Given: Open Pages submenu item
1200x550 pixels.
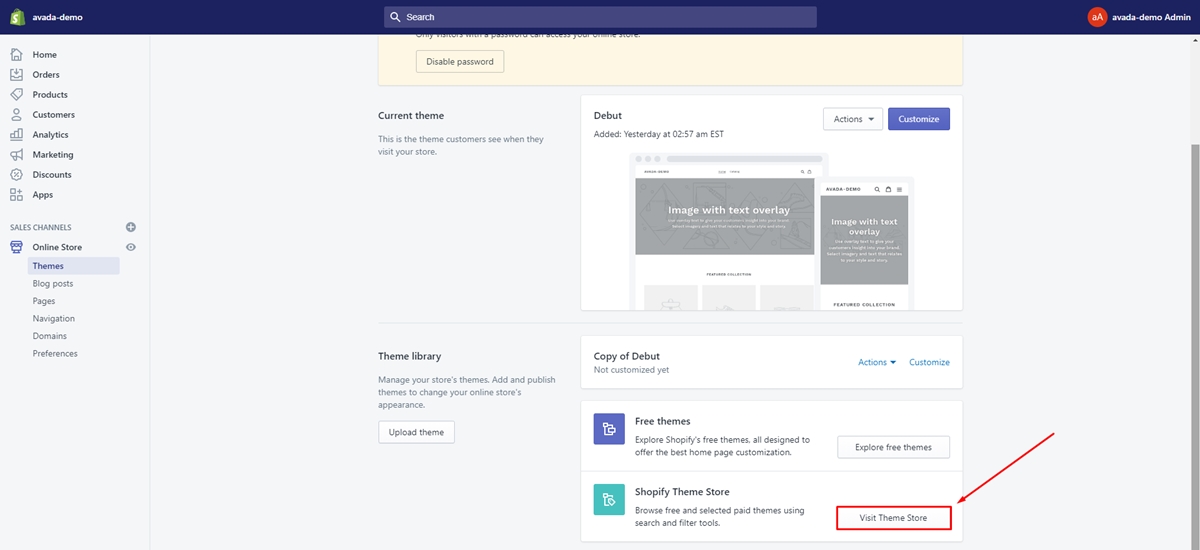Looking at the screenshot, I should click(x=44, y=301).
